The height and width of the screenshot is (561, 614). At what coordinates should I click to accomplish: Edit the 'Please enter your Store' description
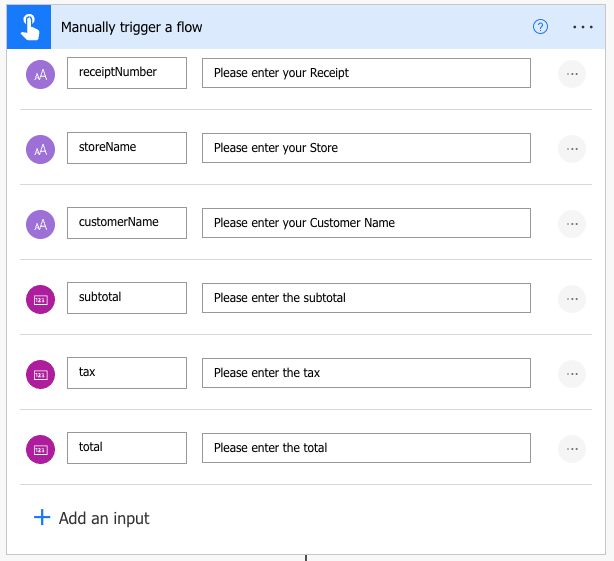pyautogui.click(x=366, y=148)
